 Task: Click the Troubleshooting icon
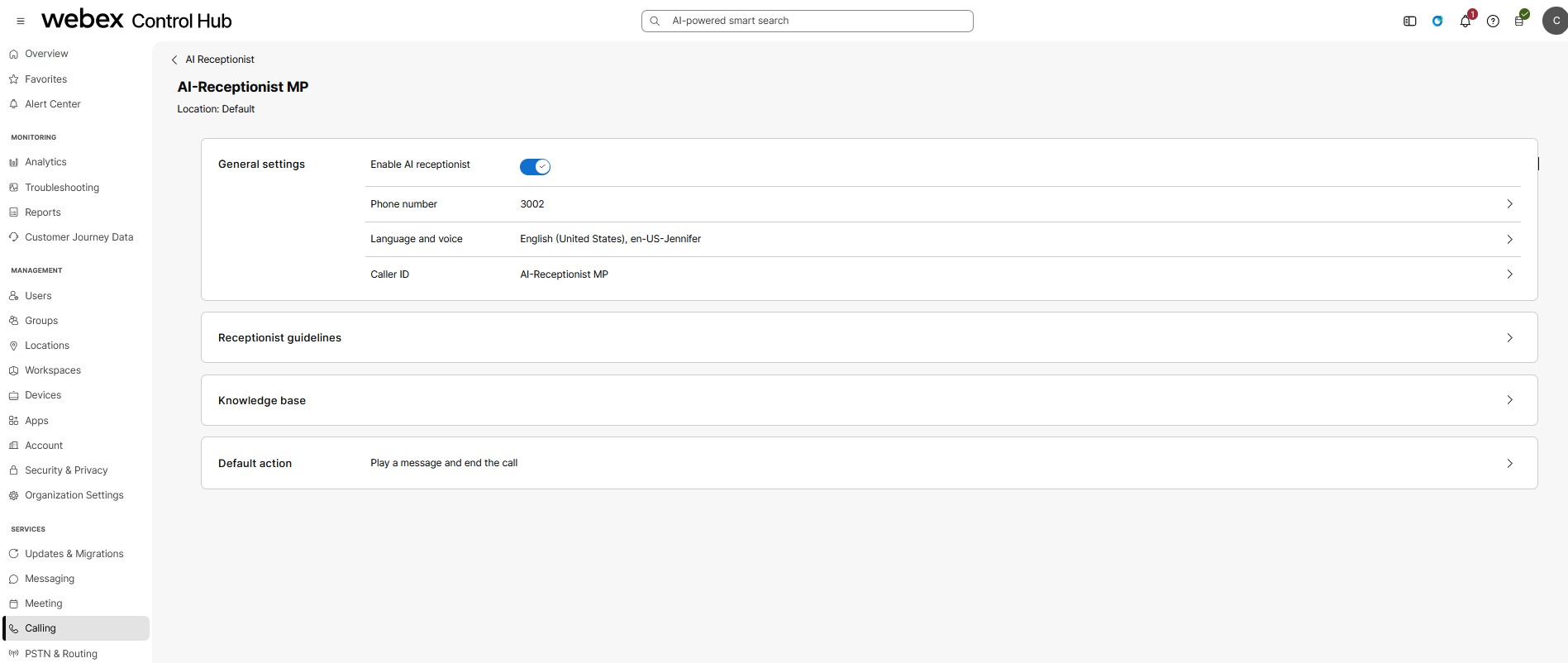(13, 188)
